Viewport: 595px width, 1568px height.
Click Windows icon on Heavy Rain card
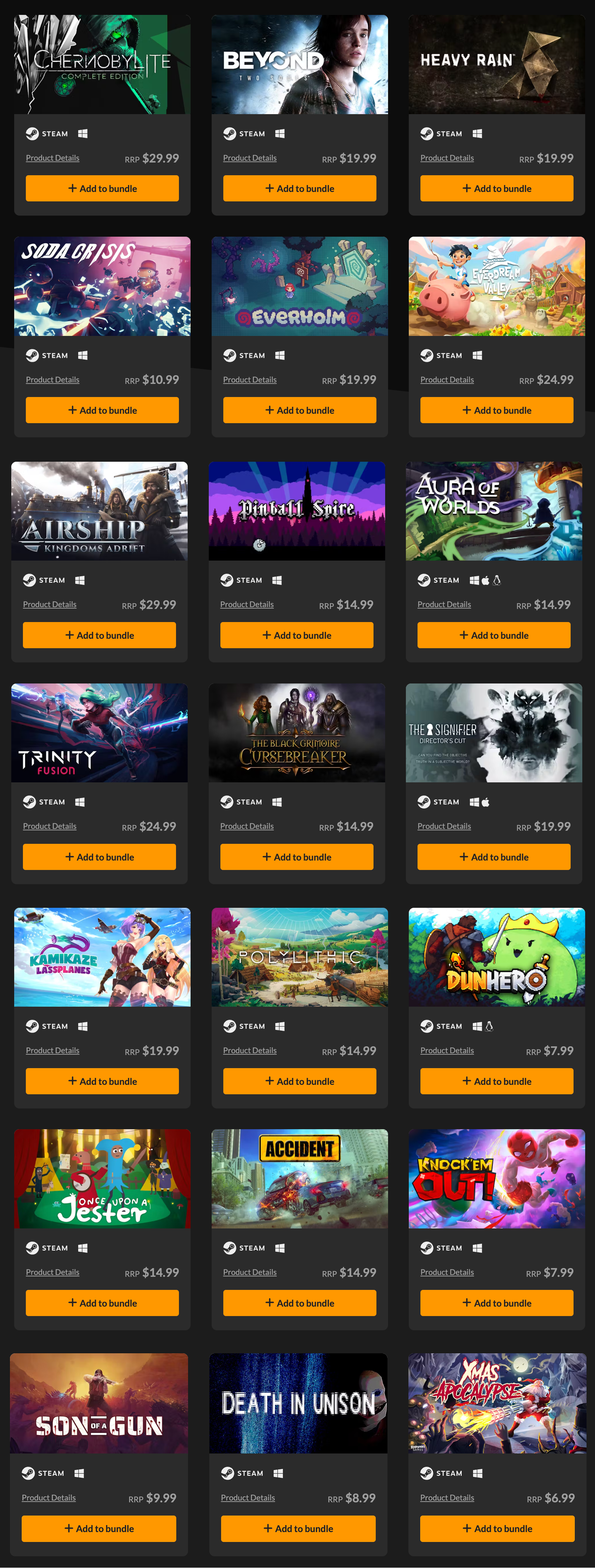478,134
